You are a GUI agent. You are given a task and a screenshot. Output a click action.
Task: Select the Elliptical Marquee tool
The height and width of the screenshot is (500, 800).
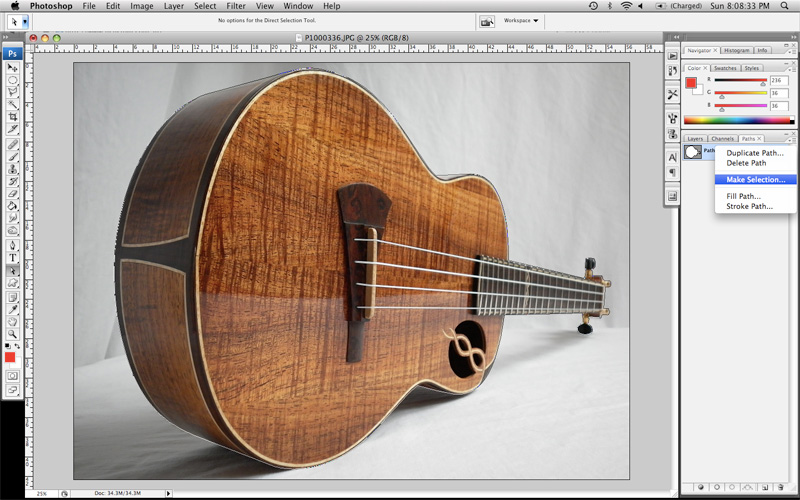13,80
